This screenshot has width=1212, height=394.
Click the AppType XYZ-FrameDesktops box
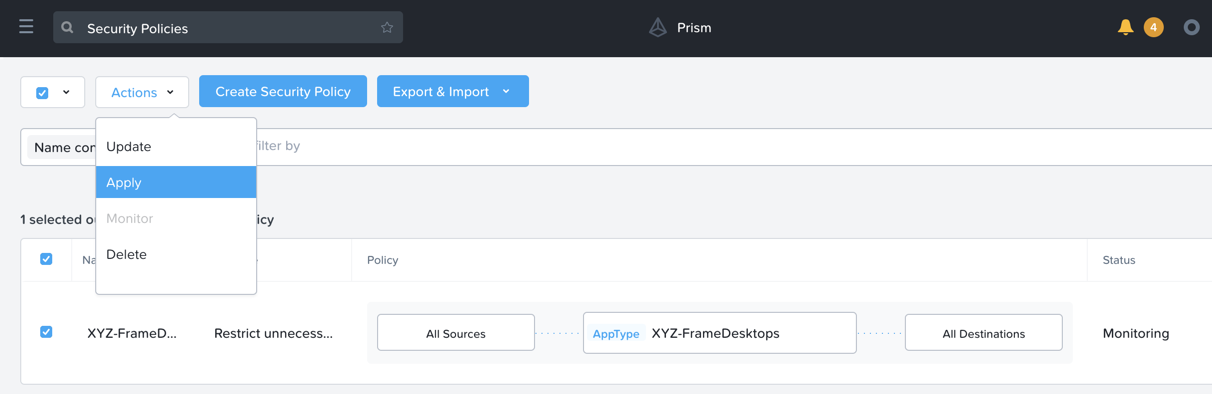[720, 333]
